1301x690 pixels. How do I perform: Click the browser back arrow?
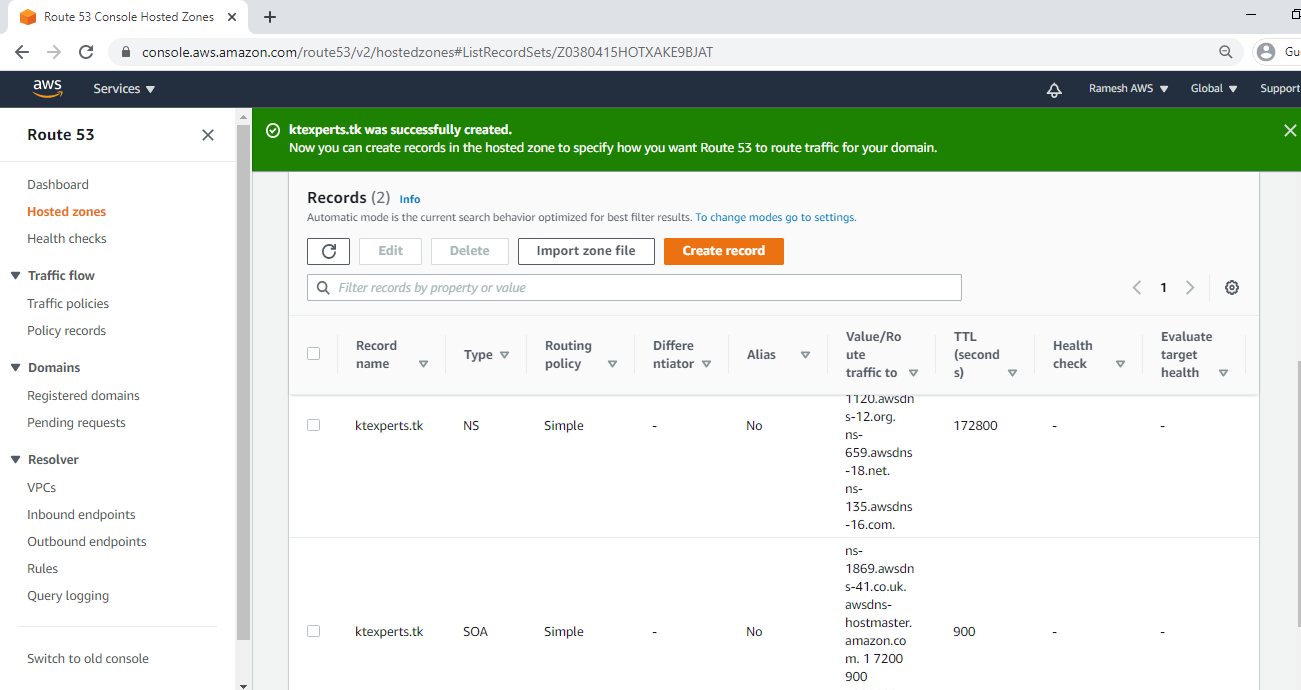tap(22, 52)
